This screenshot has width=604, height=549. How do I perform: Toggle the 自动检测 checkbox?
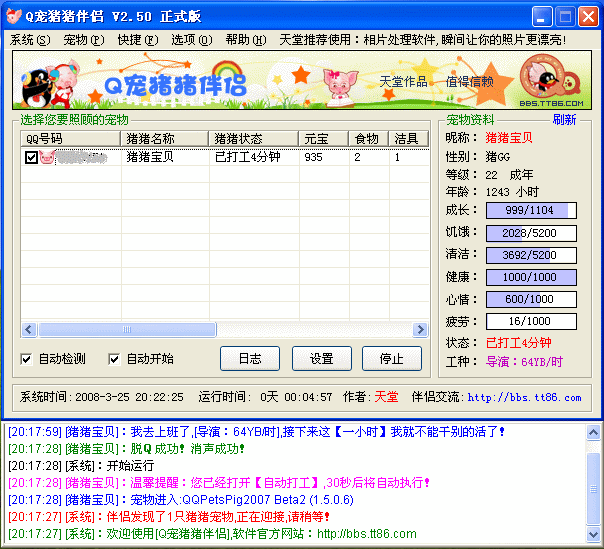26,359
